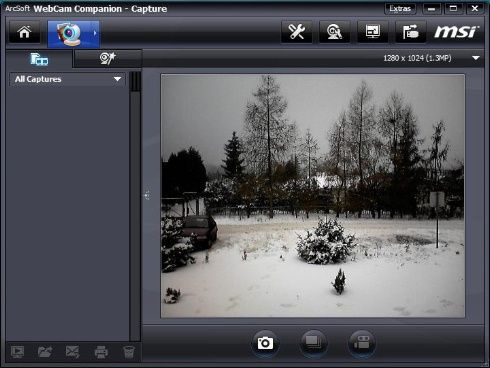This screenshot has width=490, height=368.
Task: Print the selected capture icon
Action: pyautogui.click(x=101, y=352)
